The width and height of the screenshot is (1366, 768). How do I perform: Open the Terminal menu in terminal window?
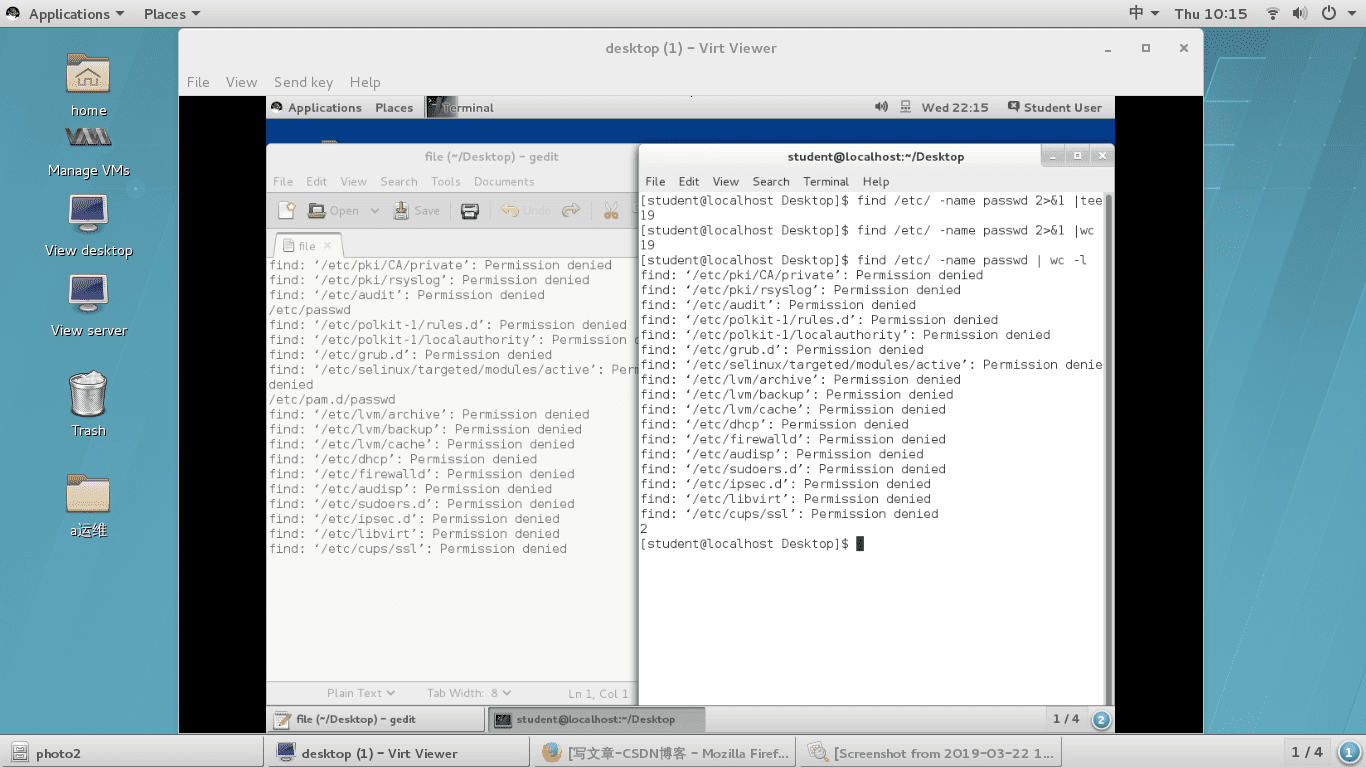(x=825, y=181)
